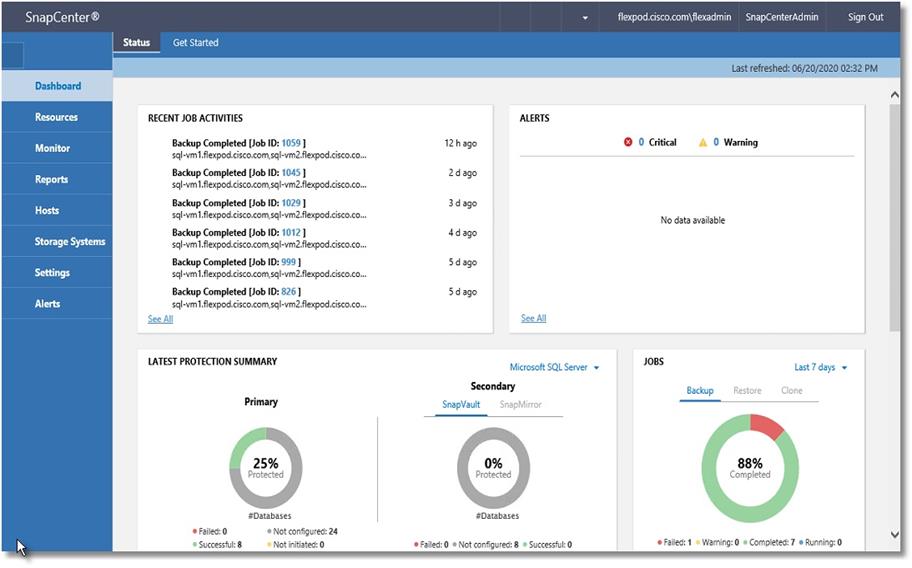Viewport: 912px width, 568px height.
Task: Select the SnapVault secondary tab
Action: click(x=461, y=405)
